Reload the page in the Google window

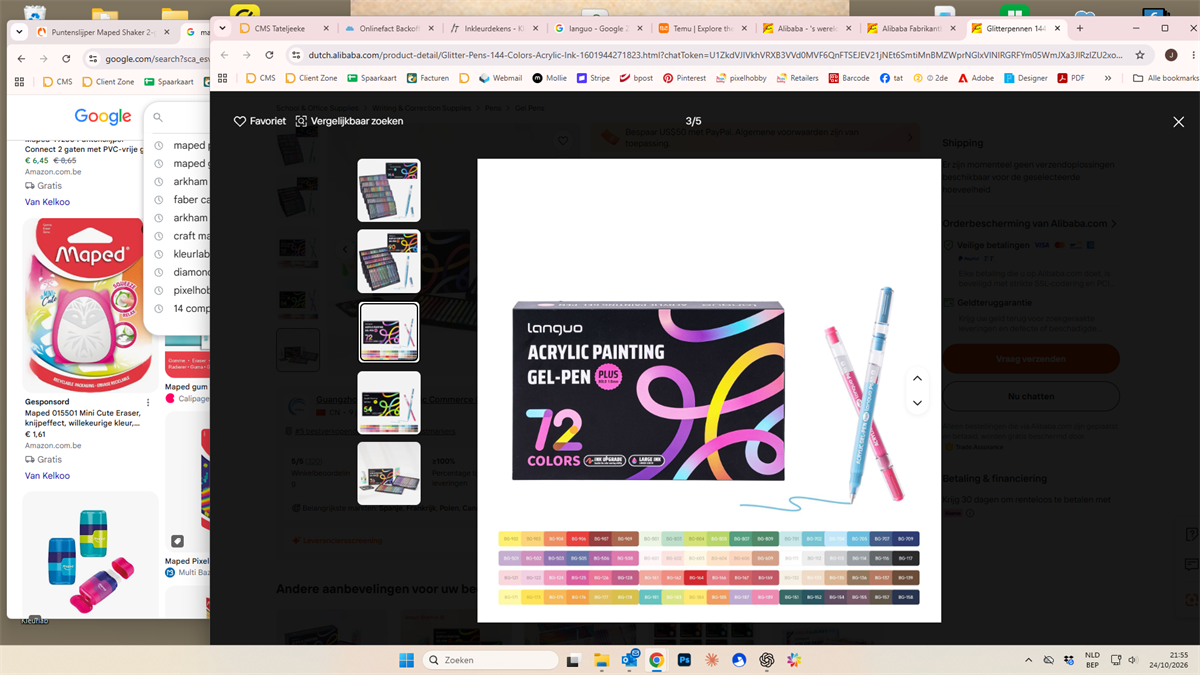point(65,59)
